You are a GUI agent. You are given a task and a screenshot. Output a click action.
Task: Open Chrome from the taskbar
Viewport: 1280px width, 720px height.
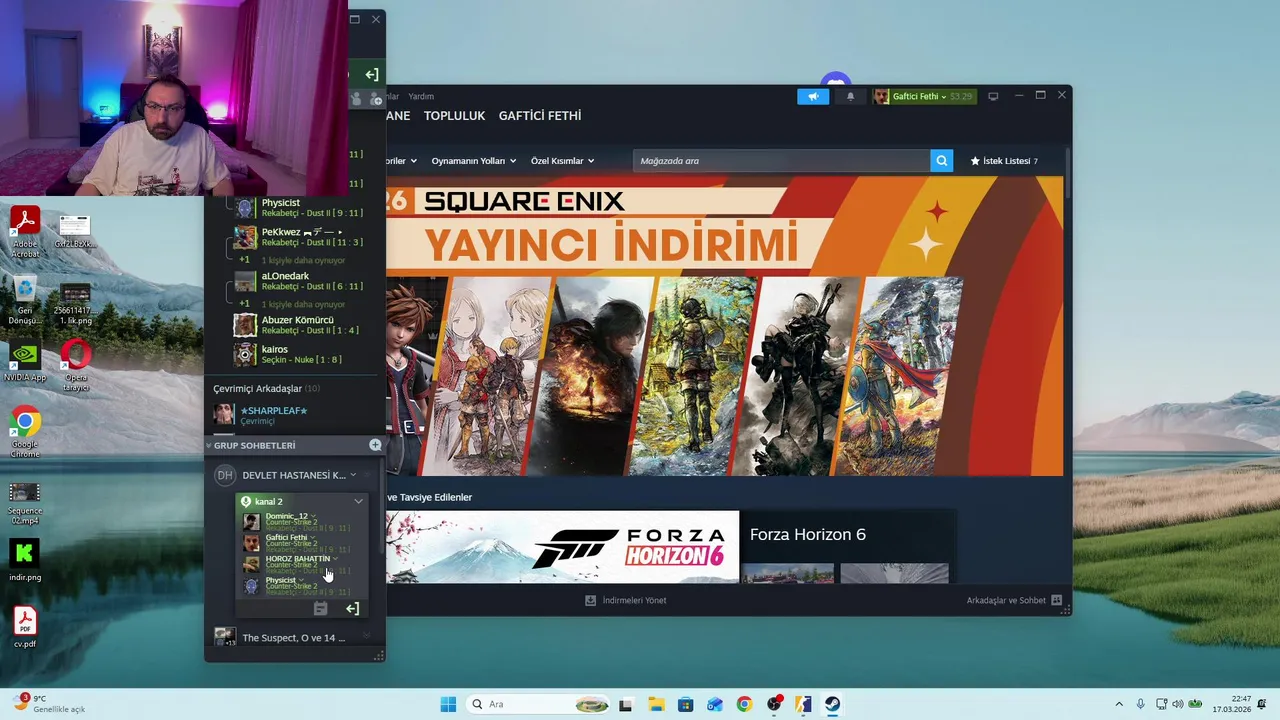click(744, 704)
